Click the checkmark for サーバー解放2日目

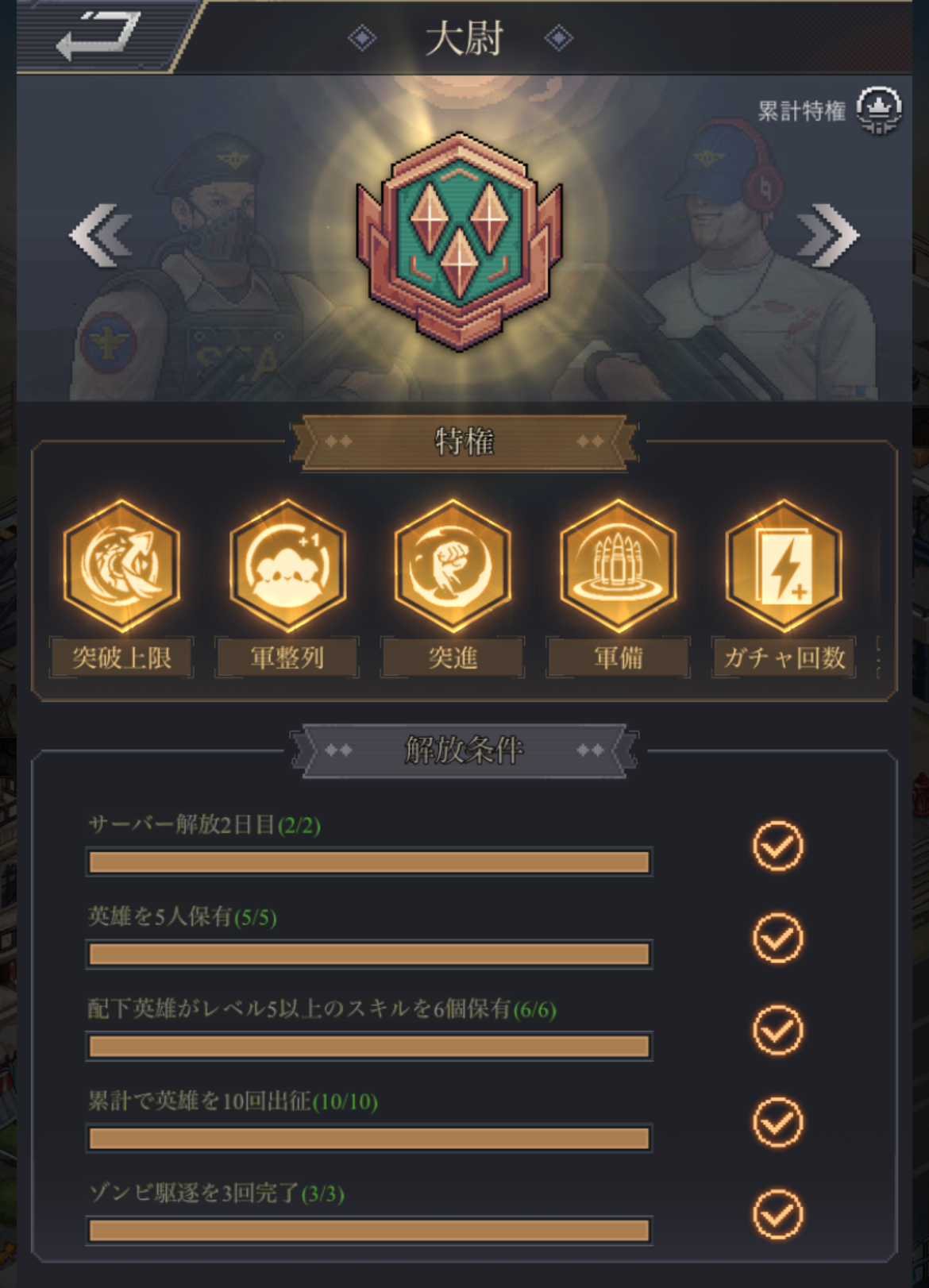click(777, 846)
